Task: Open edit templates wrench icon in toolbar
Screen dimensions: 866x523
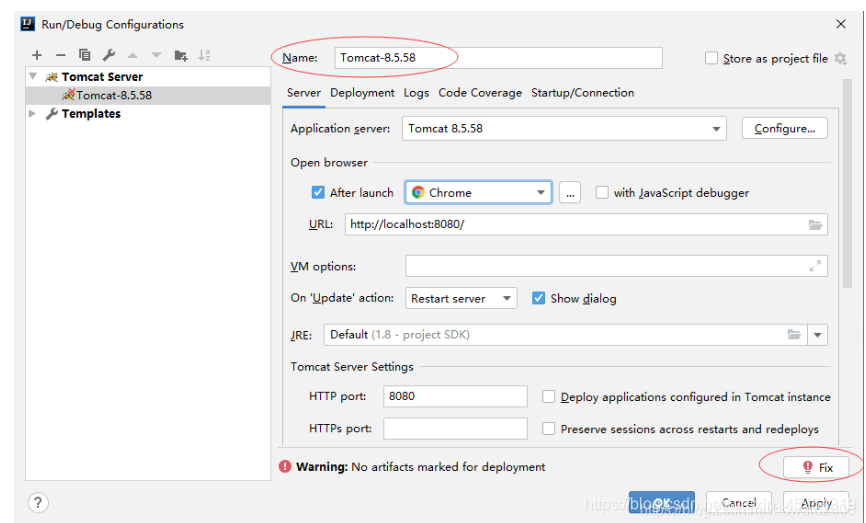Action: pyautogui.click(x=109, y=55)
